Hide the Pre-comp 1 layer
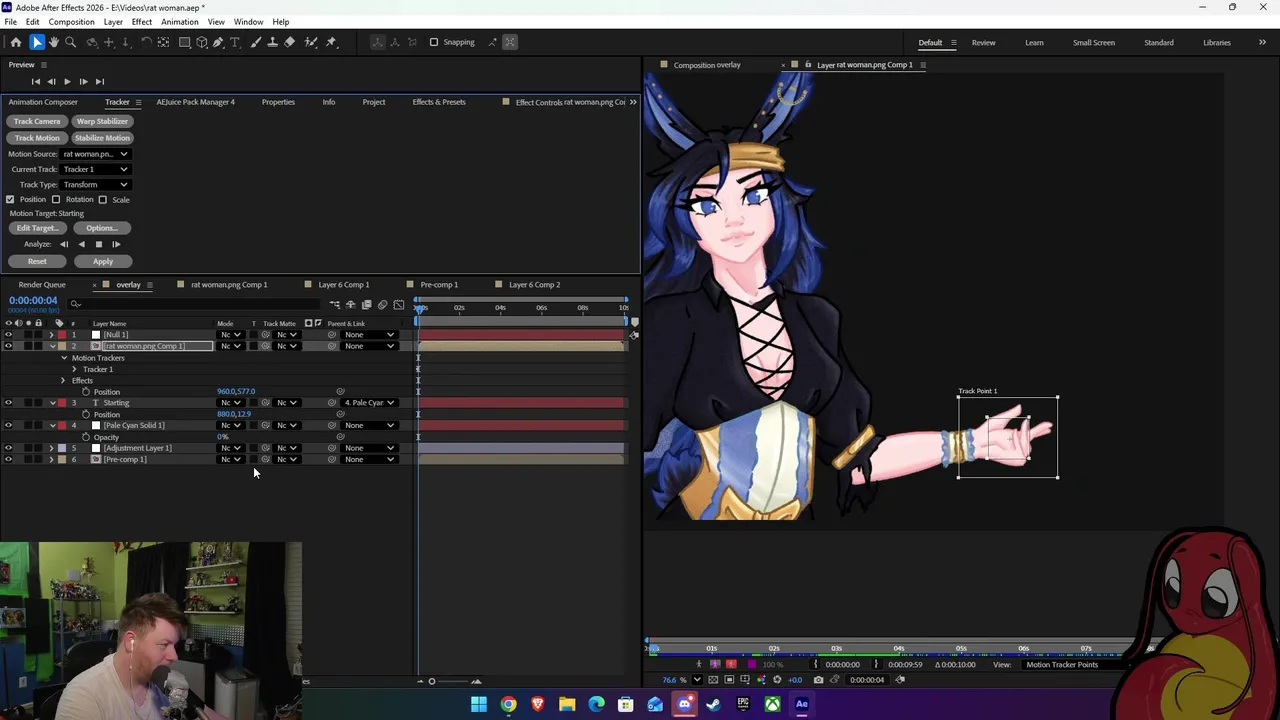 [8, 459]
